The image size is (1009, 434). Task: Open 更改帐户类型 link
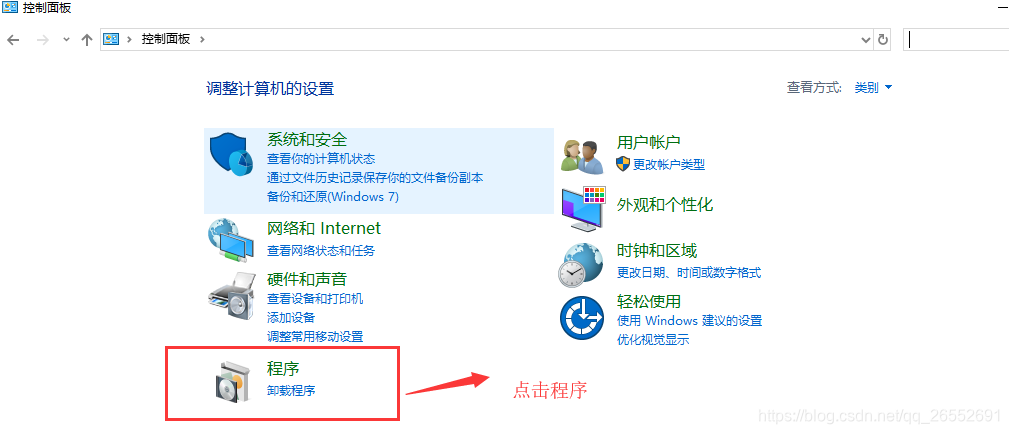(669, 164)
